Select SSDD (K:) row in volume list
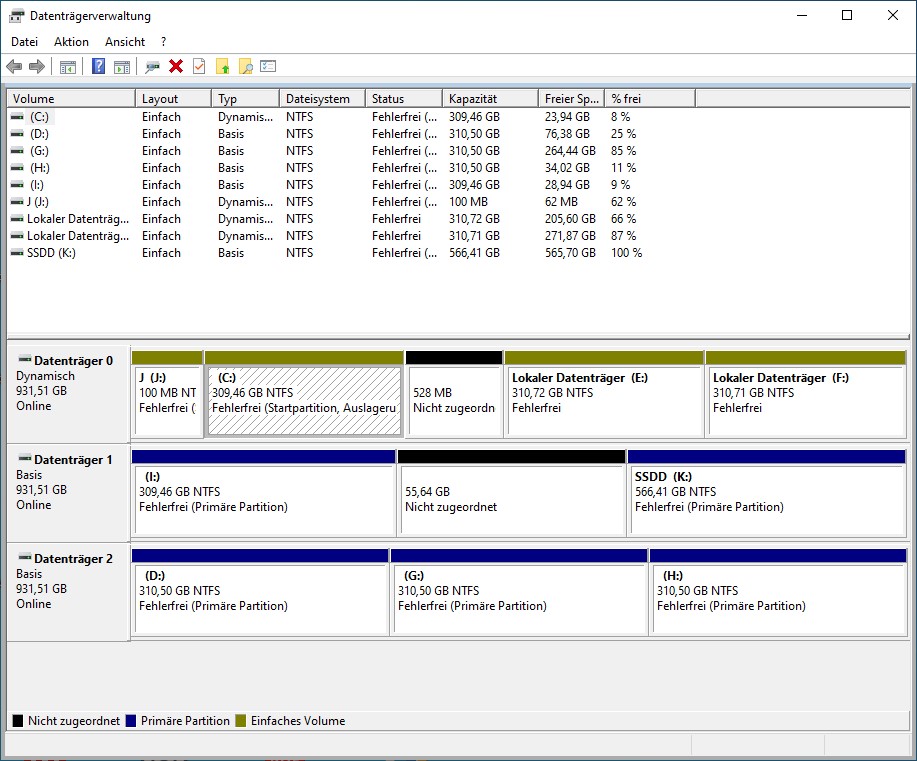Viewport: 917px width, 761px height. pos(51,253)
